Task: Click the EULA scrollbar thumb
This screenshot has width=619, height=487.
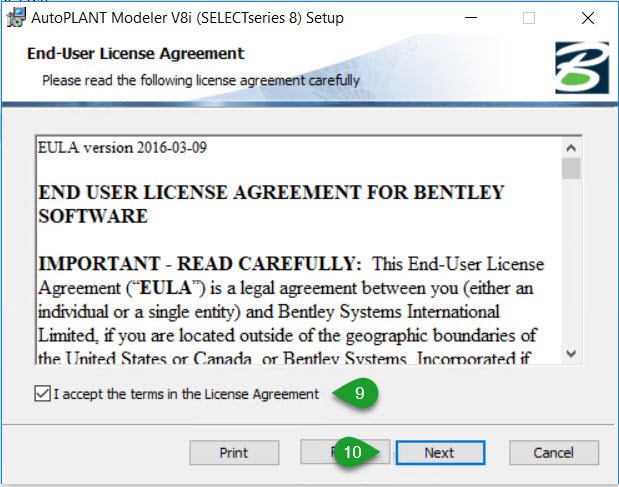Action: click(571, 169)
